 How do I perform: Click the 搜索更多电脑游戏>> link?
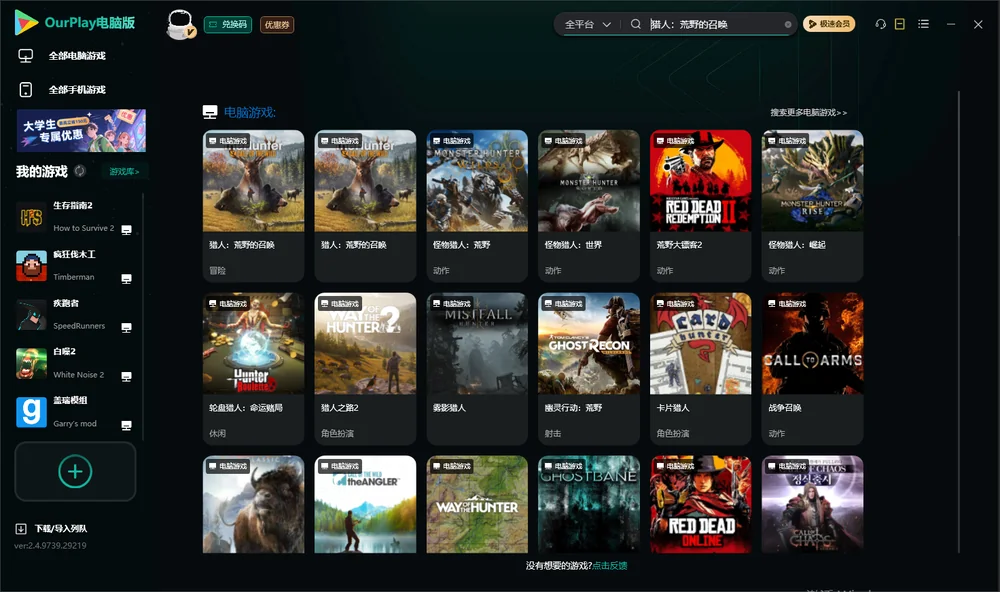pyautogui.click(x=808, y=112)
